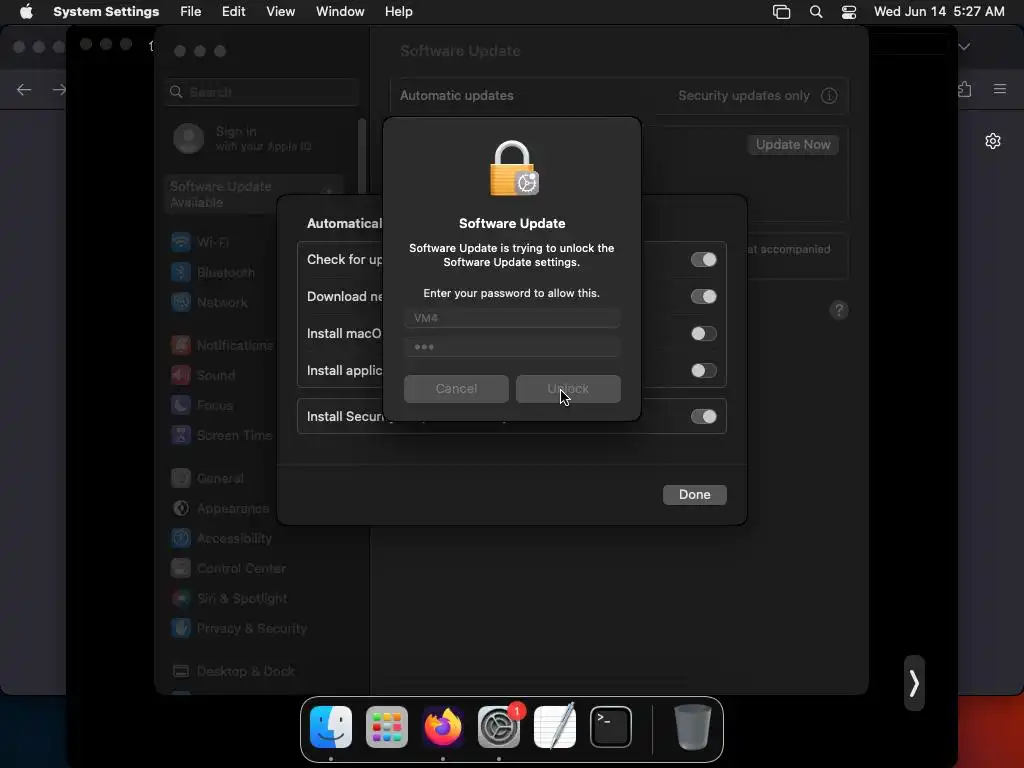Open TextEdit from the Dock
This screenshot has width=1024, height=768.
click(554, 727)
